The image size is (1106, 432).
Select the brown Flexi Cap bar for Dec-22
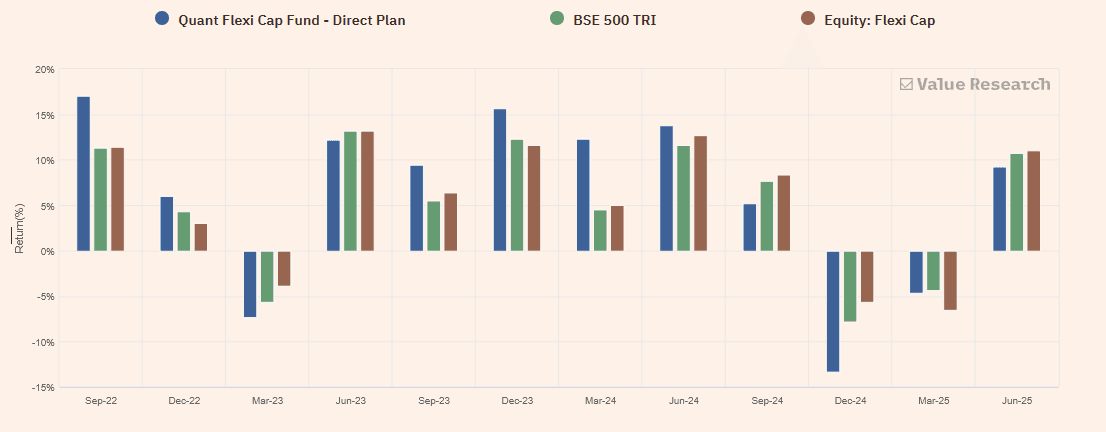pyautogui.click(x=200, y=237)
